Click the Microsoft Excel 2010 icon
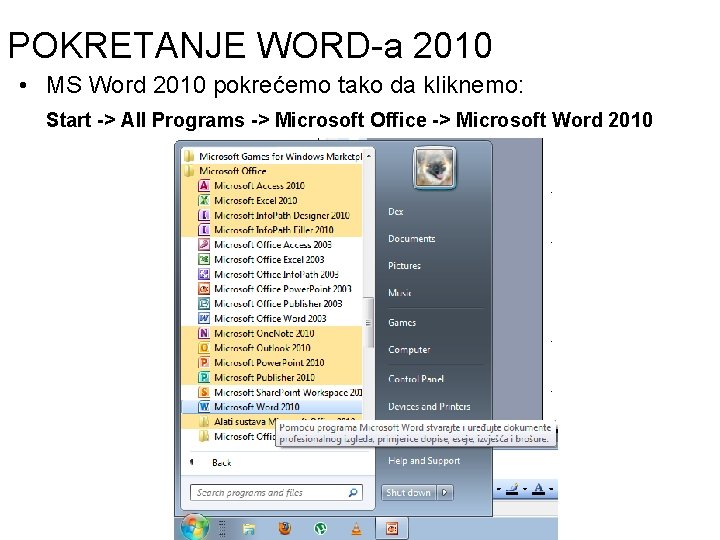720x540 pixels. pos(204,201)
